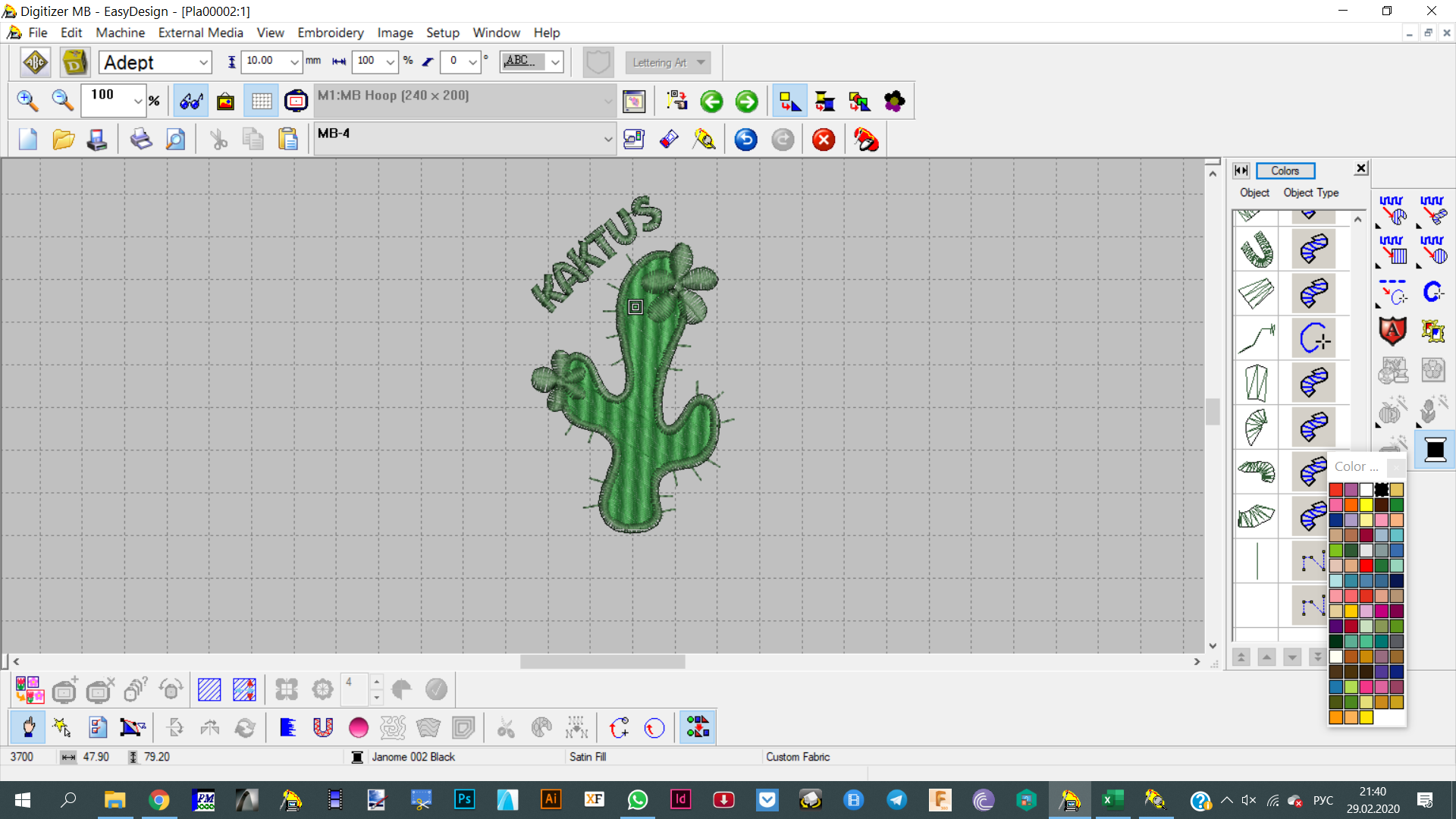Open the External Media menu

(x=200, y=33)
